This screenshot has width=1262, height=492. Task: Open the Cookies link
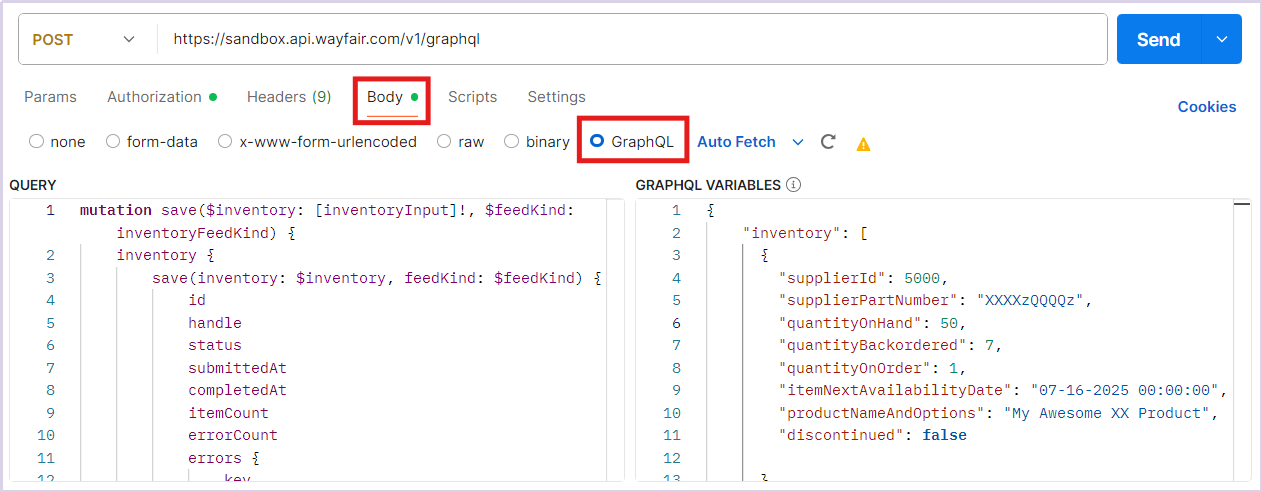[x=1206, y=107]
